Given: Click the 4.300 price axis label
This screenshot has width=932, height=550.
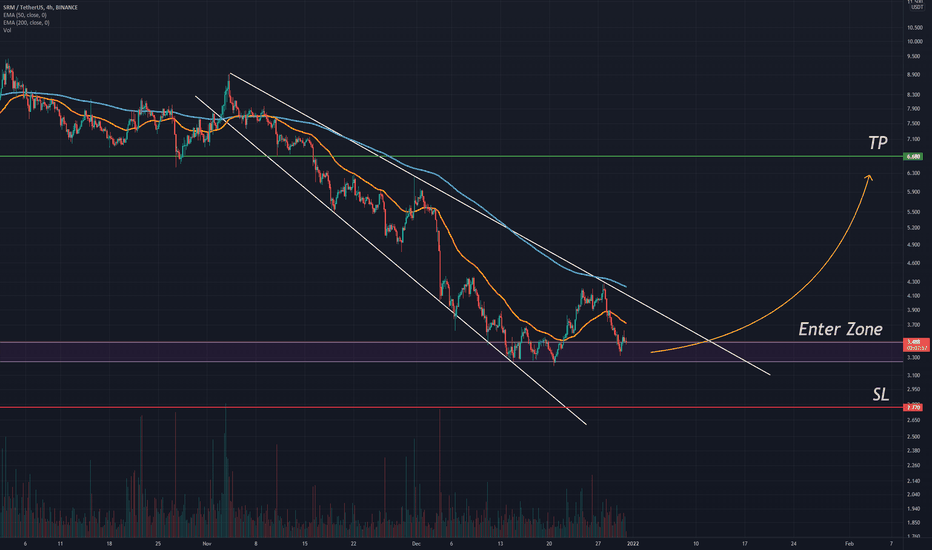Looking at the screenshot, I should [x=915, y=282].
